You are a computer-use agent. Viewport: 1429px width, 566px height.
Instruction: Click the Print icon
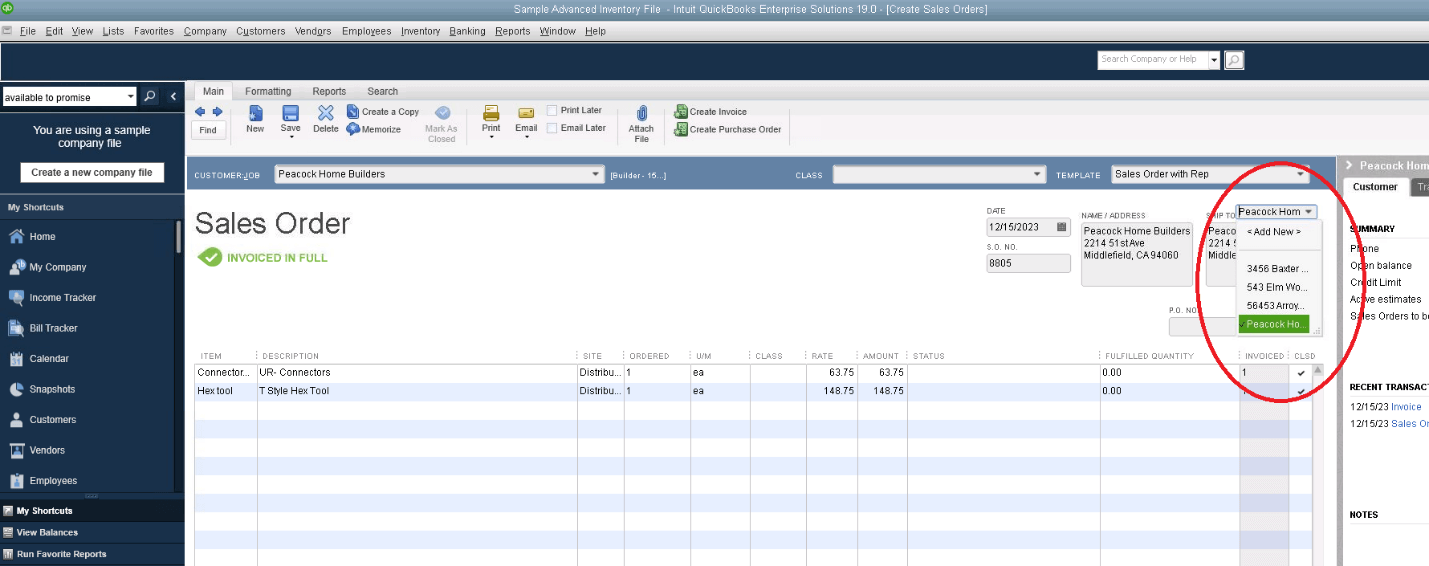pyautogui.click(x=491, y=113)
